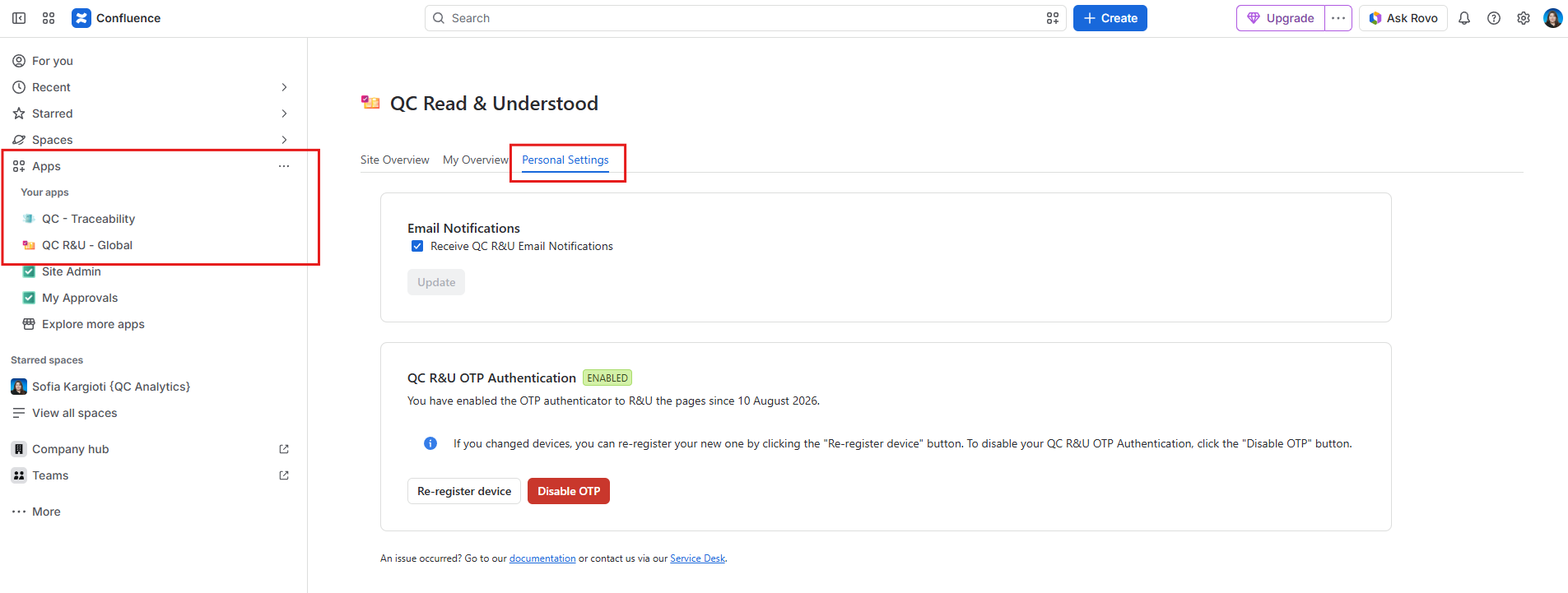Image resolution: width=1568 pixels, height=593 pixels.
Task: Open Teams in sidebar
Action: pyautogui.click(x=50, y=475)
